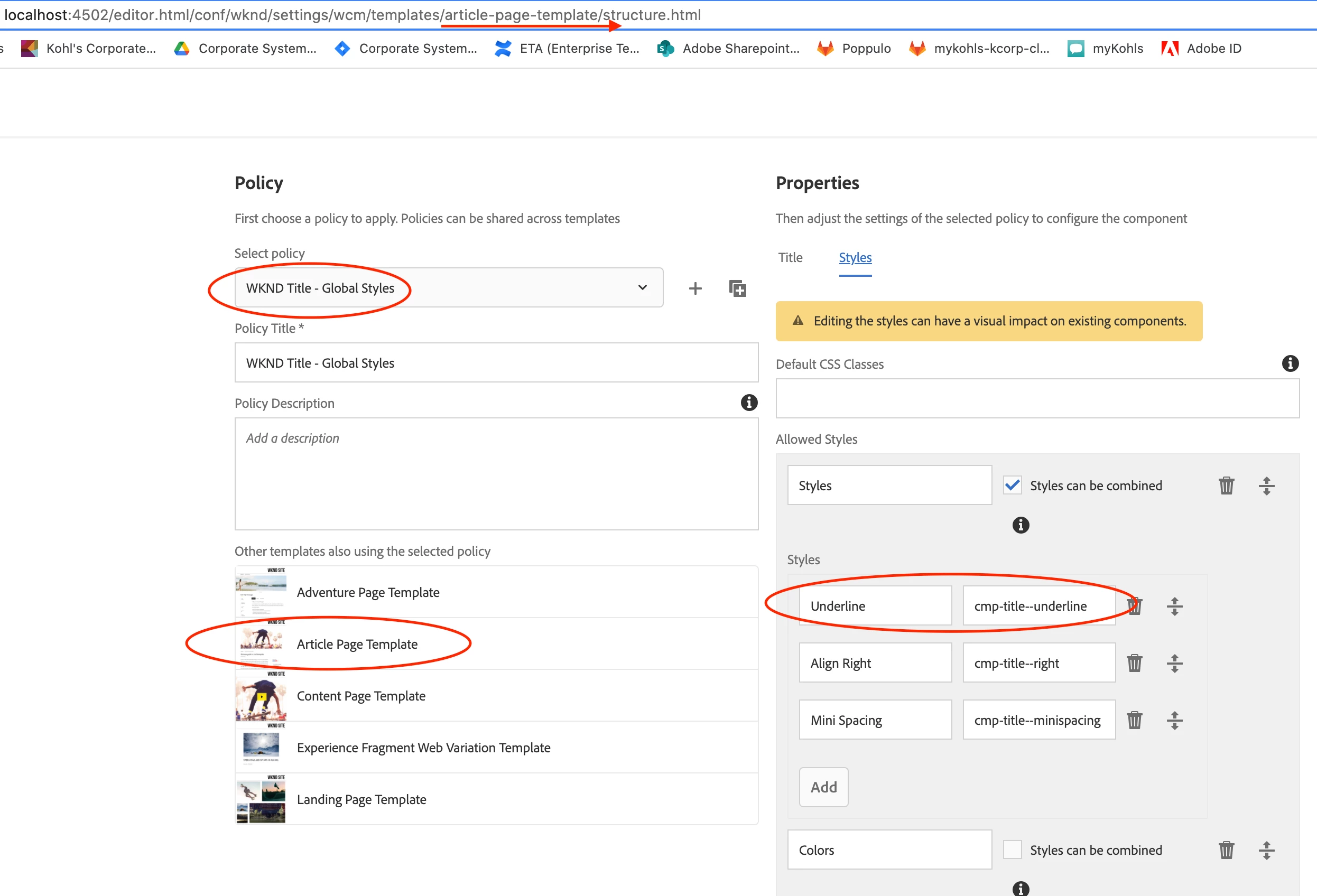Uncheck Styles can be combined for Styles group
The width and height of the screenshot is (1317, 896).
(1012, 486)
